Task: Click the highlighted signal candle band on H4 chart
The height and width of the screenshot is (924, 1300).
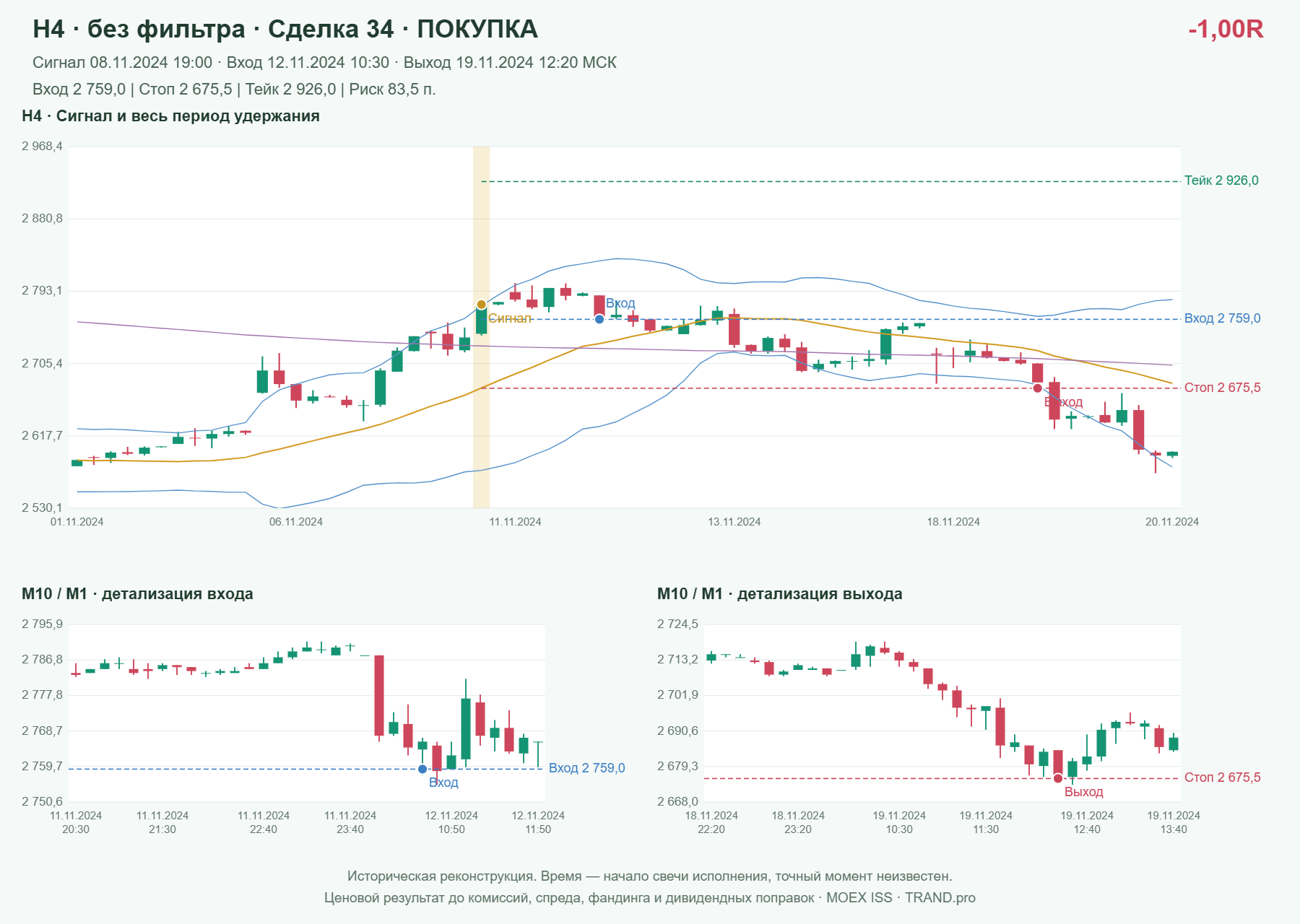Action: click(x=481, y=327)
